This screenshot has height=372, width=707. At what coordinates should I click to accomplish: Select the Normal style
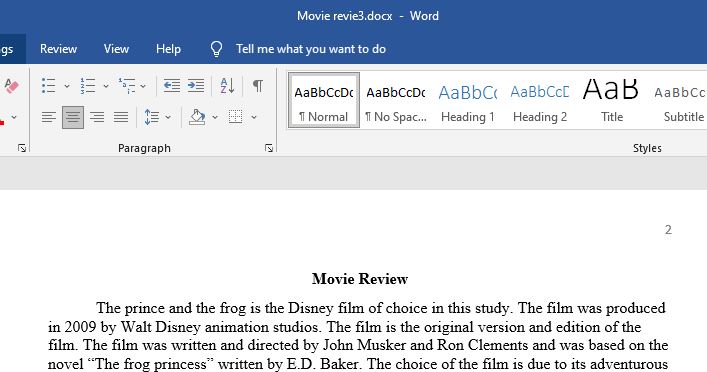click(324, 101)
